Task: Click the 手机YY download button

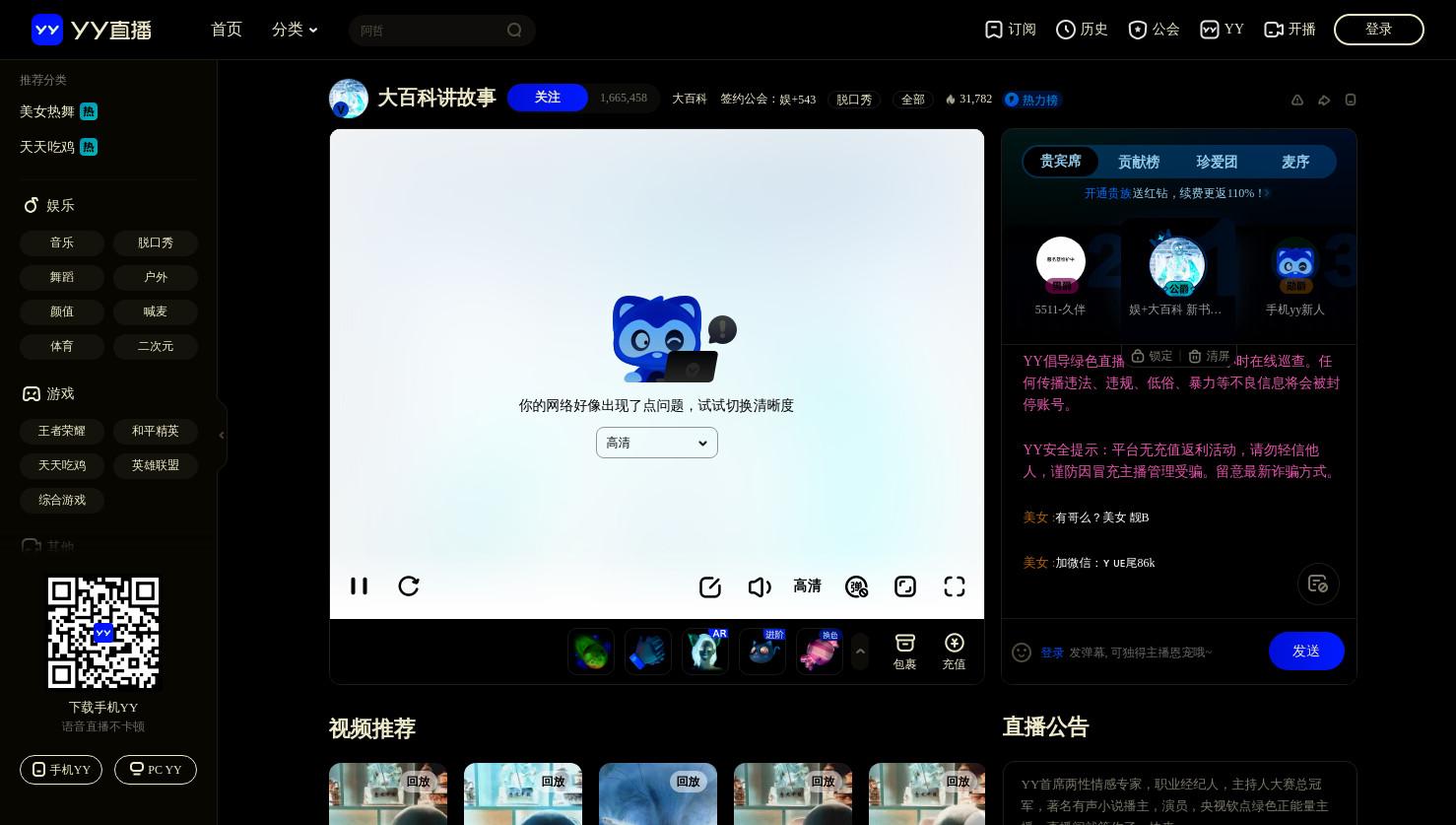Action: [x=61, y=770]
